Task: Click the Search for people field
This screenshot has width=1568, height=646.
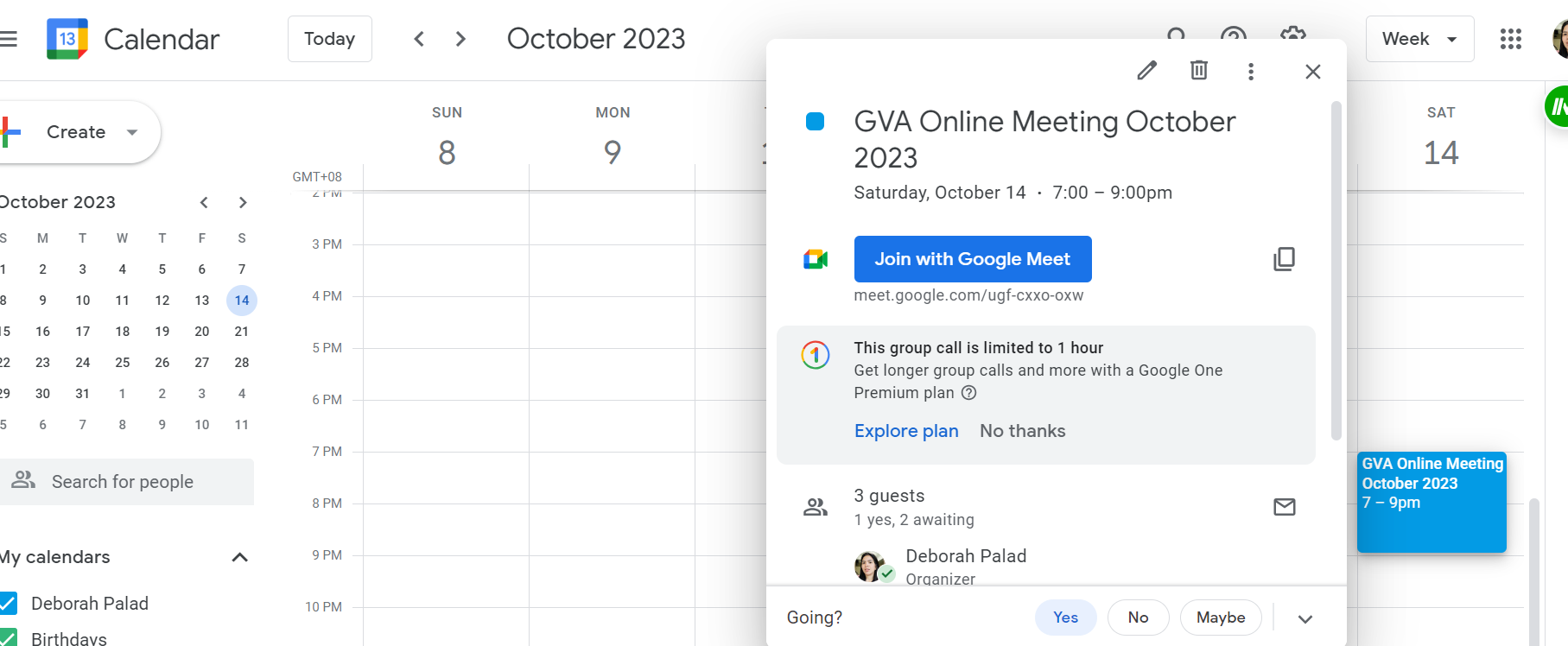Action: (126, 482)
